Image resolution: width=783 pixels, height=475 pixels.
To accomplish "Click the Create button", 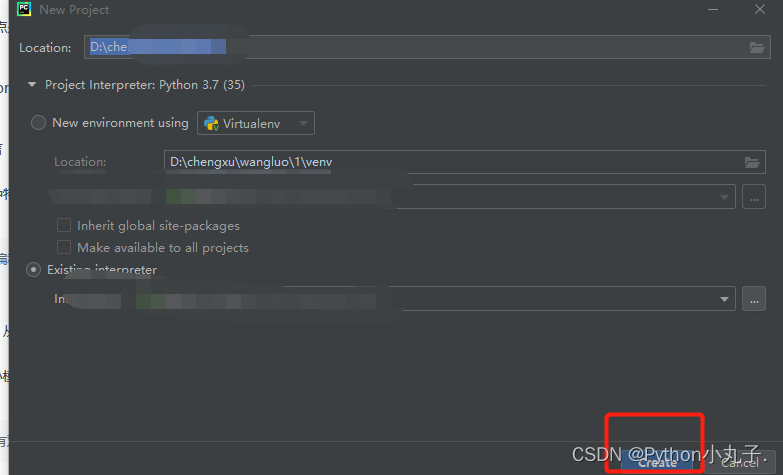I will coord(658,464).
